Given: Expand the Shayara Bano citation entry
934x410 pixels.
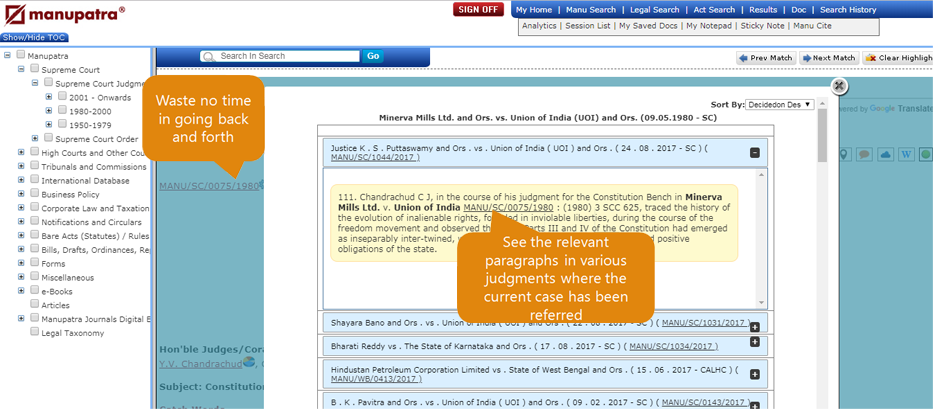Looking at the screenshot, I should (755, 327).
